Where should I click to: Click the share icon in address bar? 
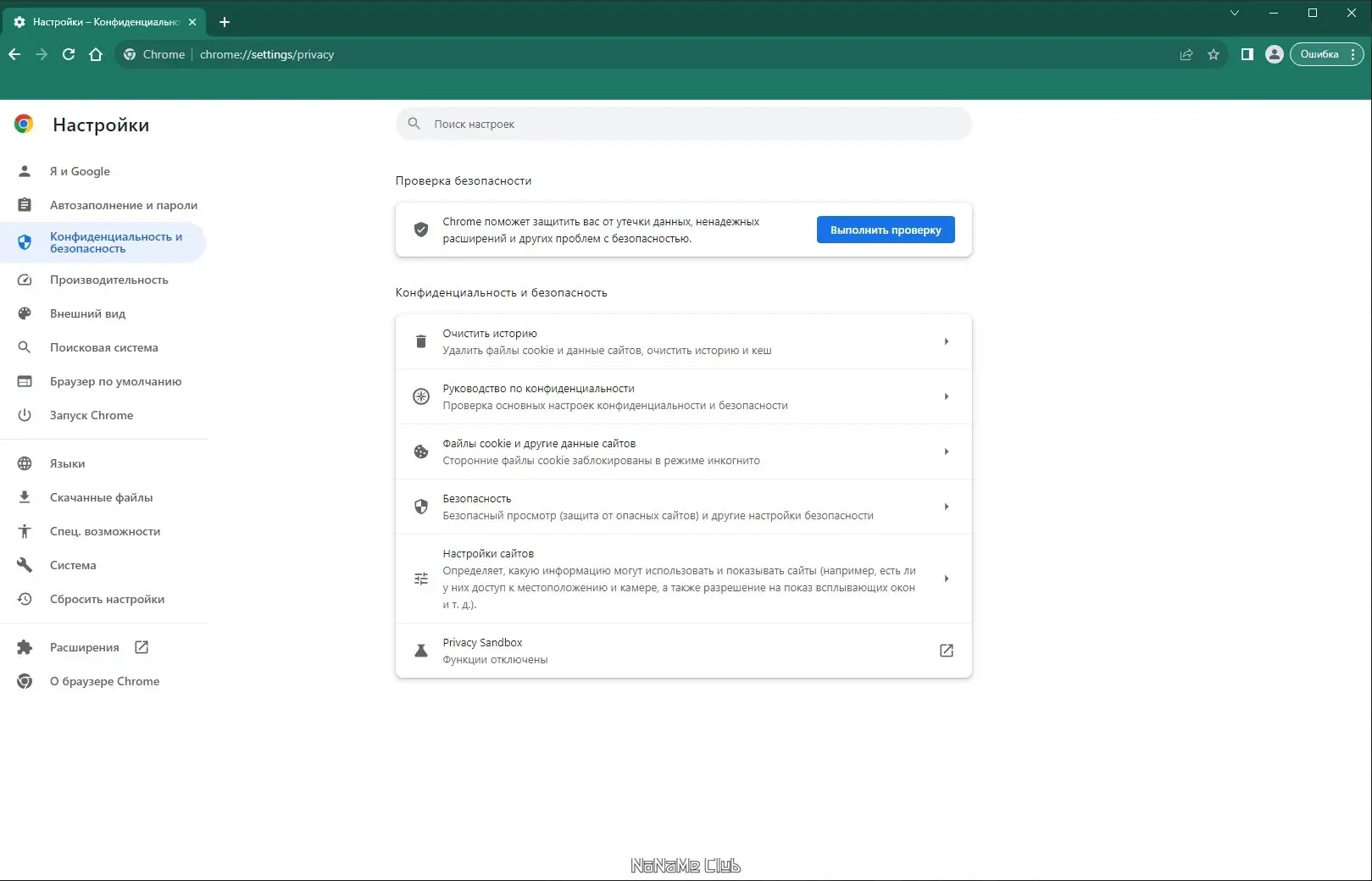[x=1186, y=54]
